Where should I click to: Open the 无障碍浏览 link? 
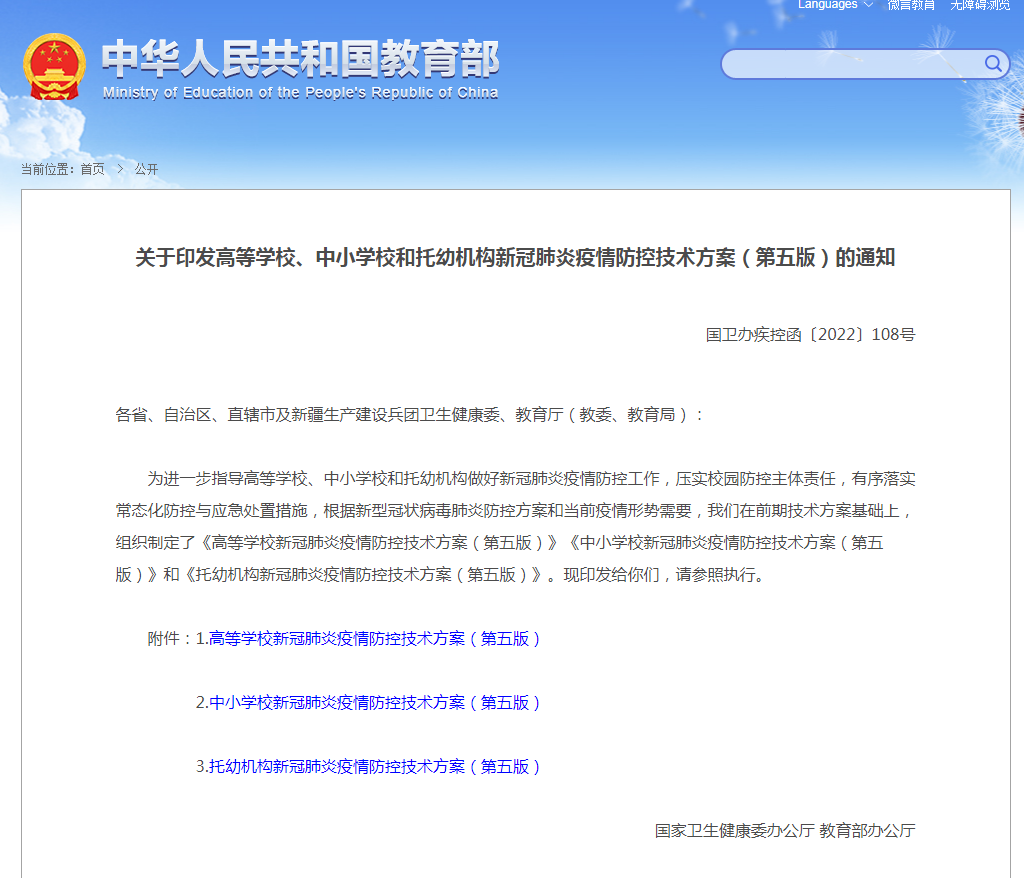(980, 5)
